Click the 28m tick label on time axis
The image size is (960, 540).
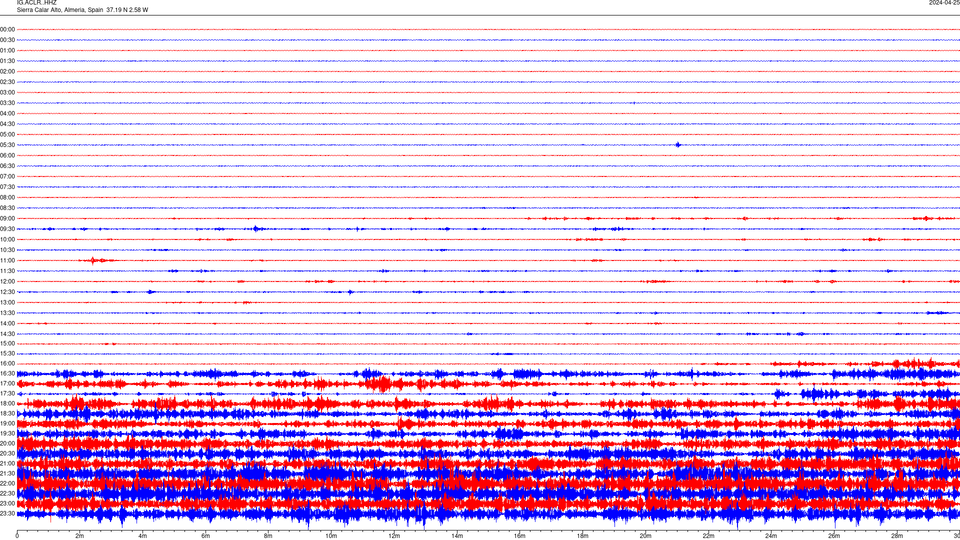pyautogui.click(x=897, y=536)
